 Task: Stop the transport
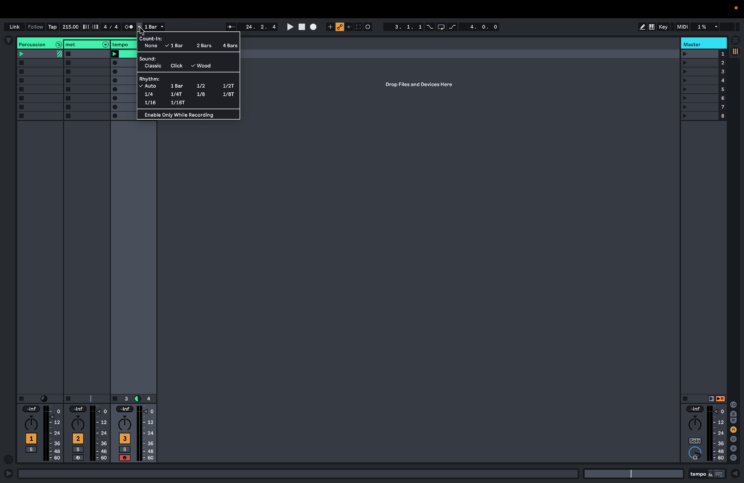[301, 27]
